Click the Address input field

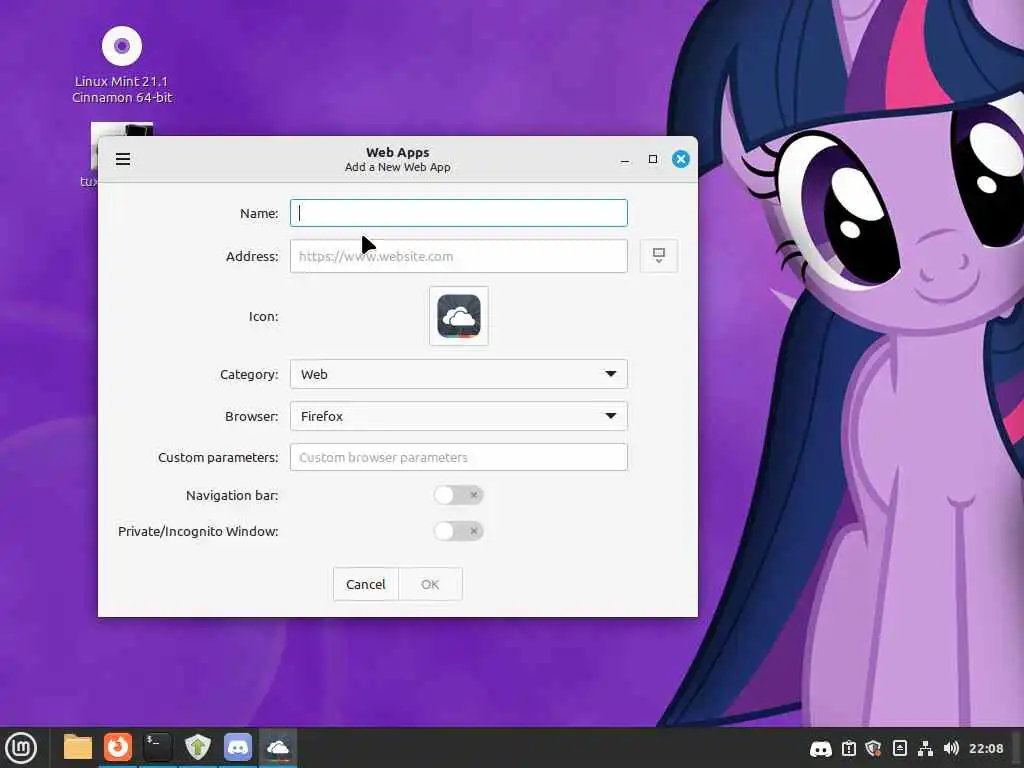coord(458,256)
